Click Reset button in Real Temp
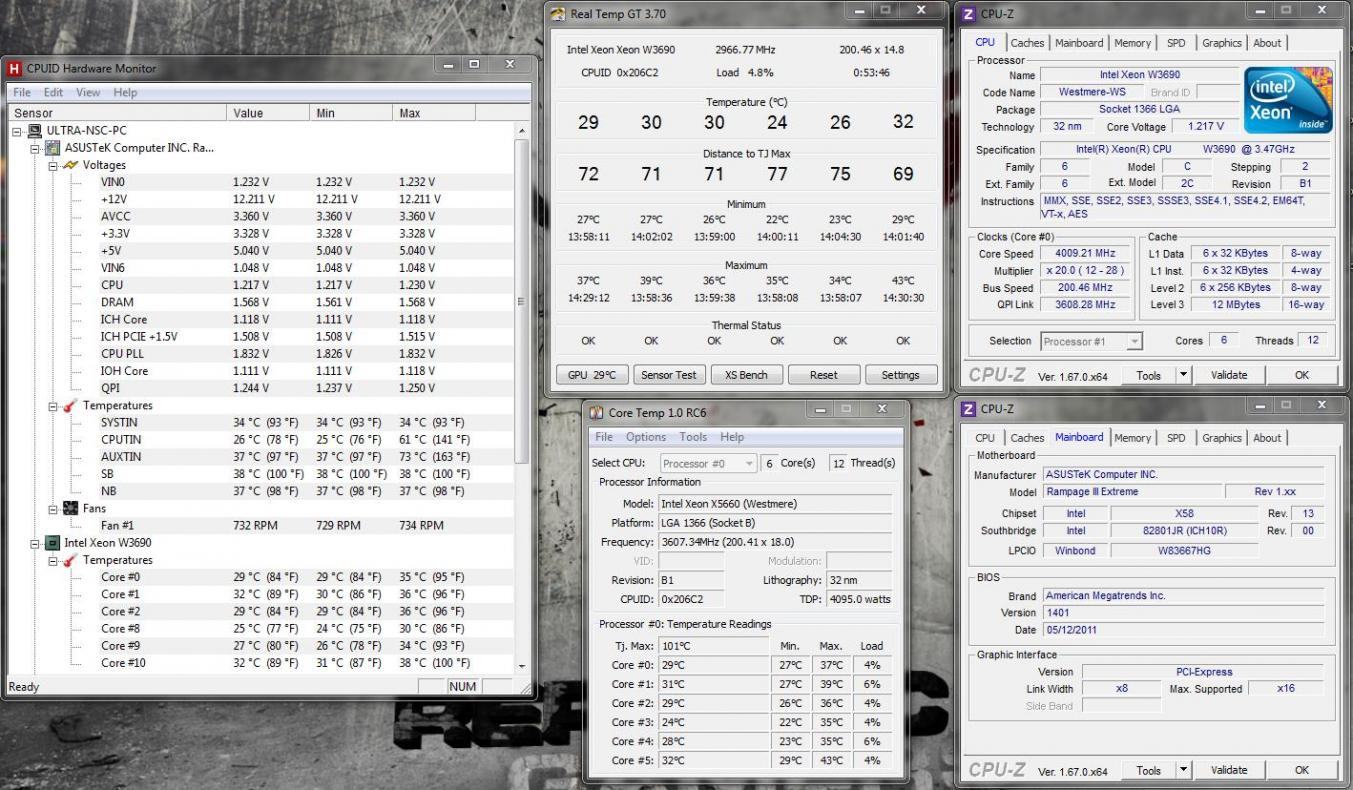Screen dimensions: 1353x790 (823, 375)
